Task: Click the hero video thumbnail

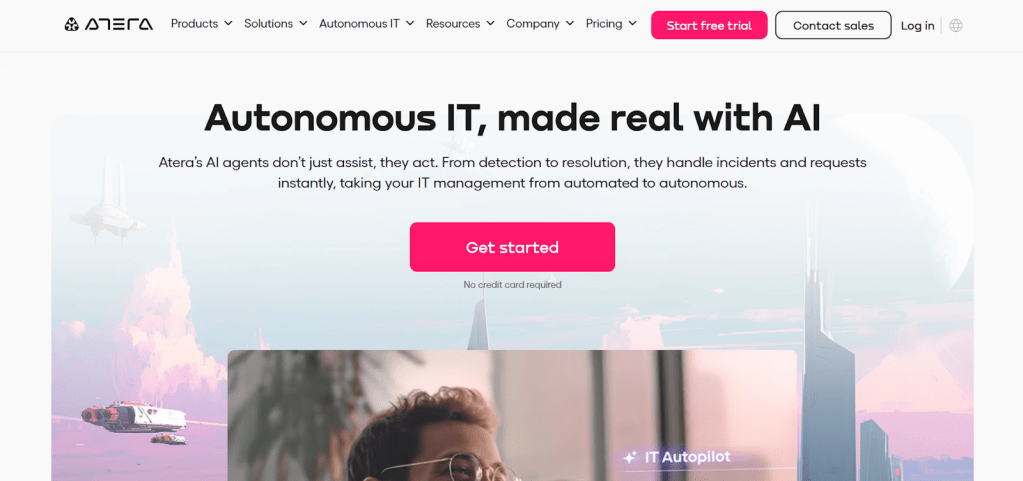Action: [512, 416]
